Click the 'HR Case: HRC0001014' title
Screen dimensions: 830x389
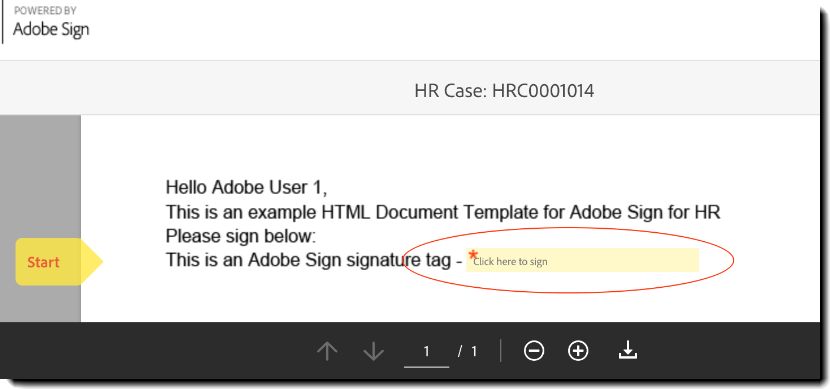pos(504,91)
